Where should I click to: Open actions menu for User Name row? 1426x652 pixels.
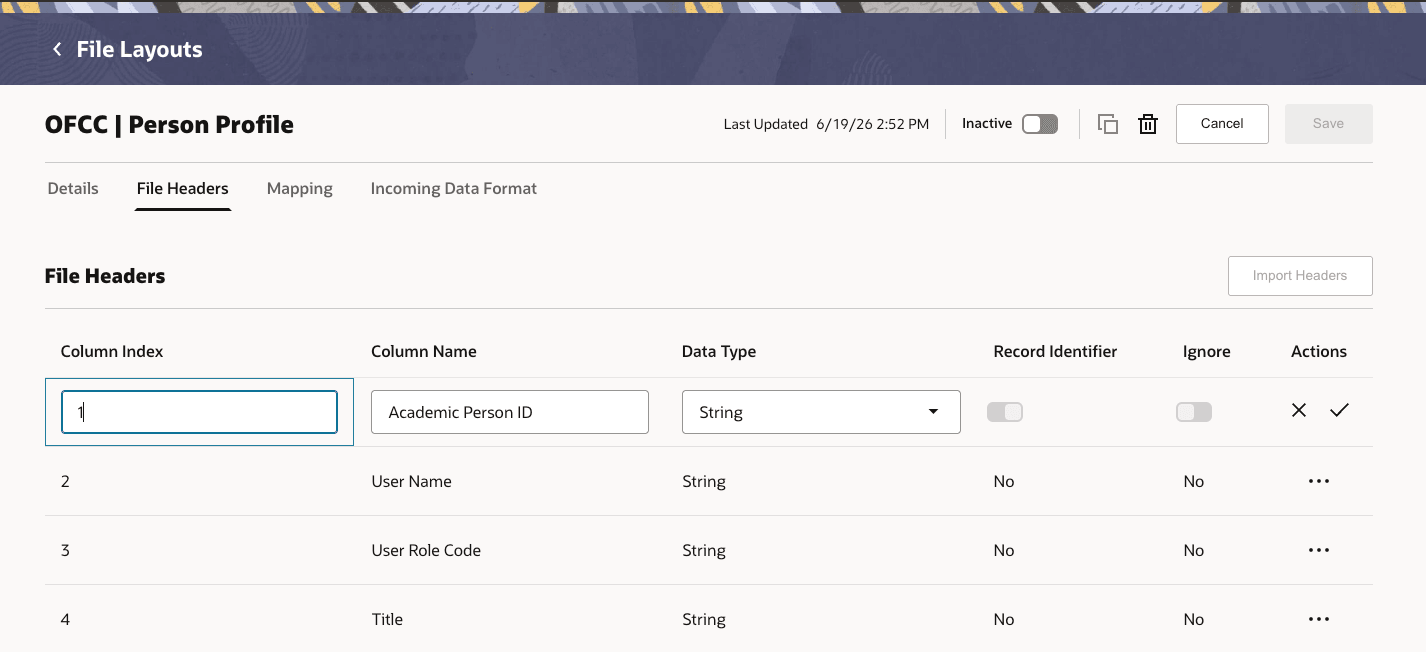pos(1319,481)
